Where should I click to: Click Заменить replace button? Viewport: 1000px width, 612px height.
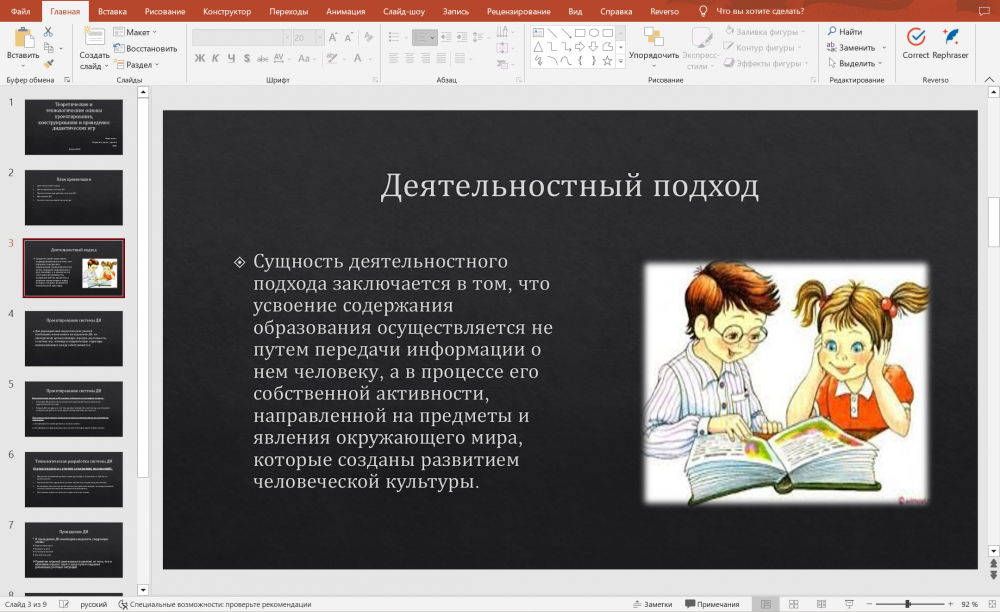pos(851,47)
